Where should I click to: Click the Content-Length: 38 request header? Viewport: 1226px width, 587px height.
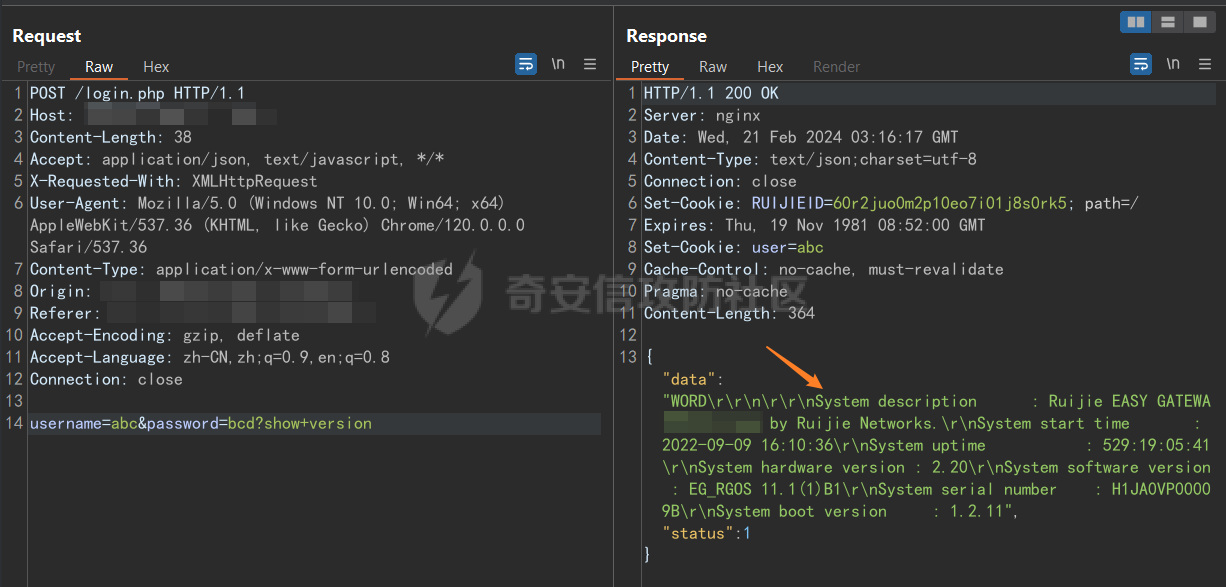(x=111, y=137)
